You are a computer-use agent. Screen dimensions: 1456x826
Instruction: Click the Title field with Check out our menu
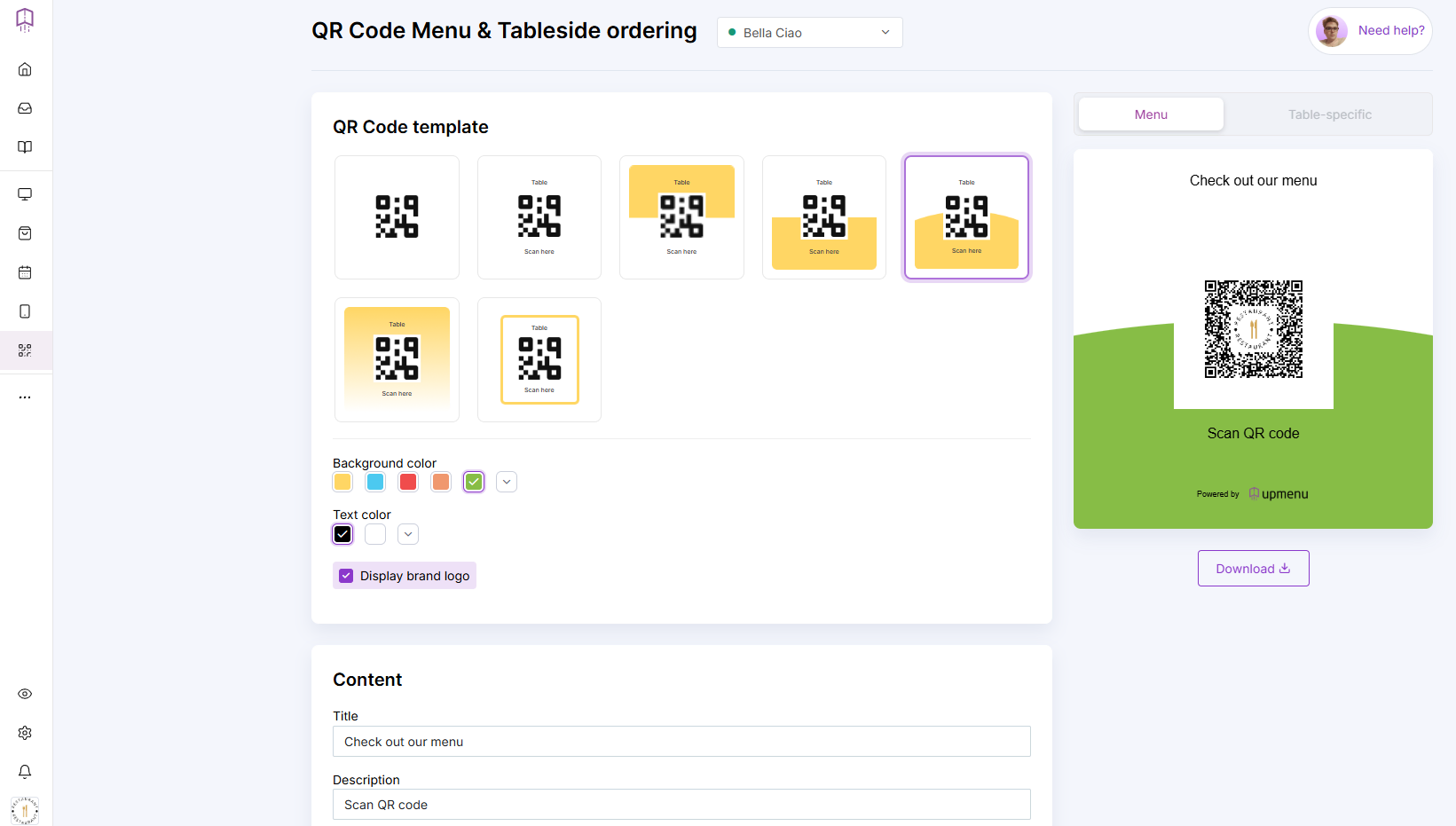681,742
